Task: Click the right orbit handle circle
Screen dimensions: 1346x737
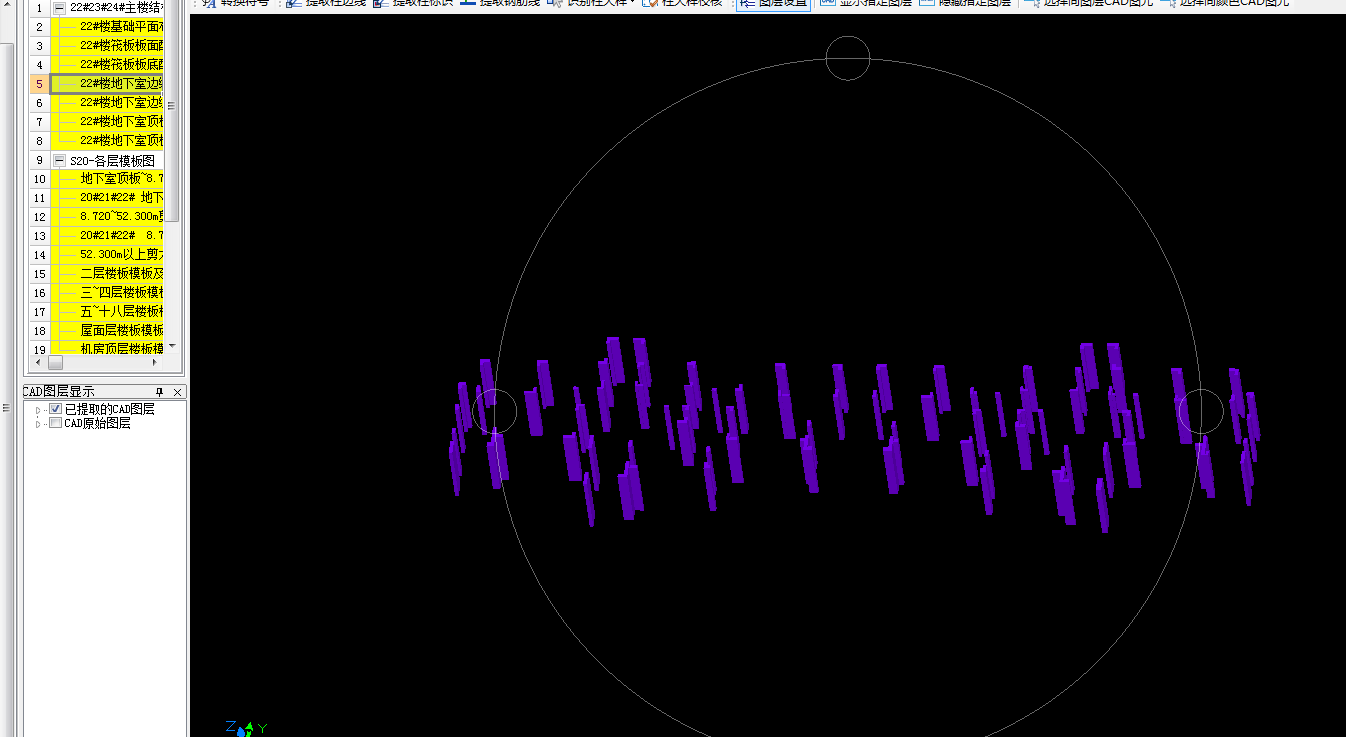Action: pyautogui.click(x=1201, y=412)
